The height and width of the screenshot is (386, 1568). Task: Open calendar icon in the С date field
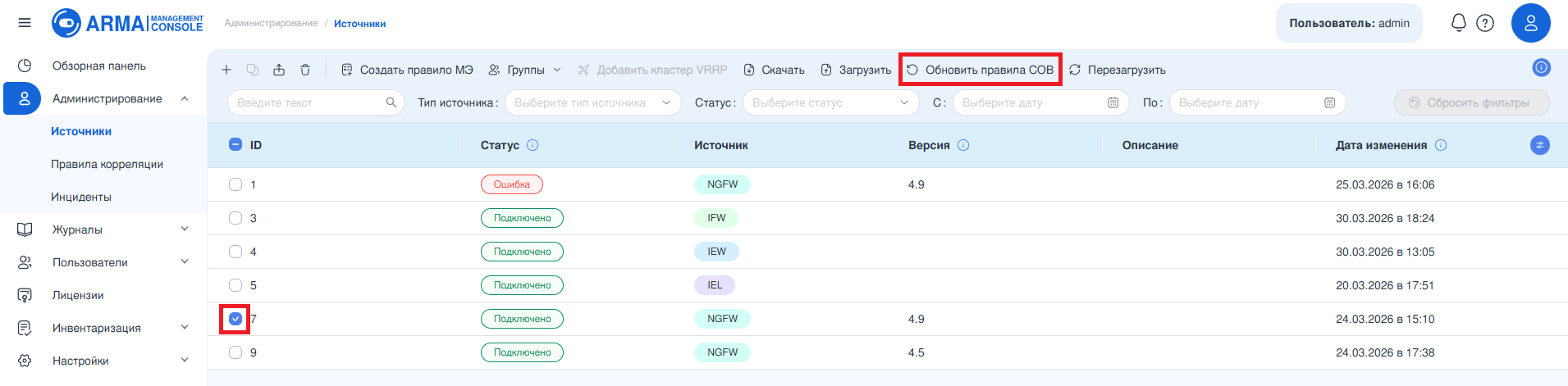click(x=1113, y=102)
